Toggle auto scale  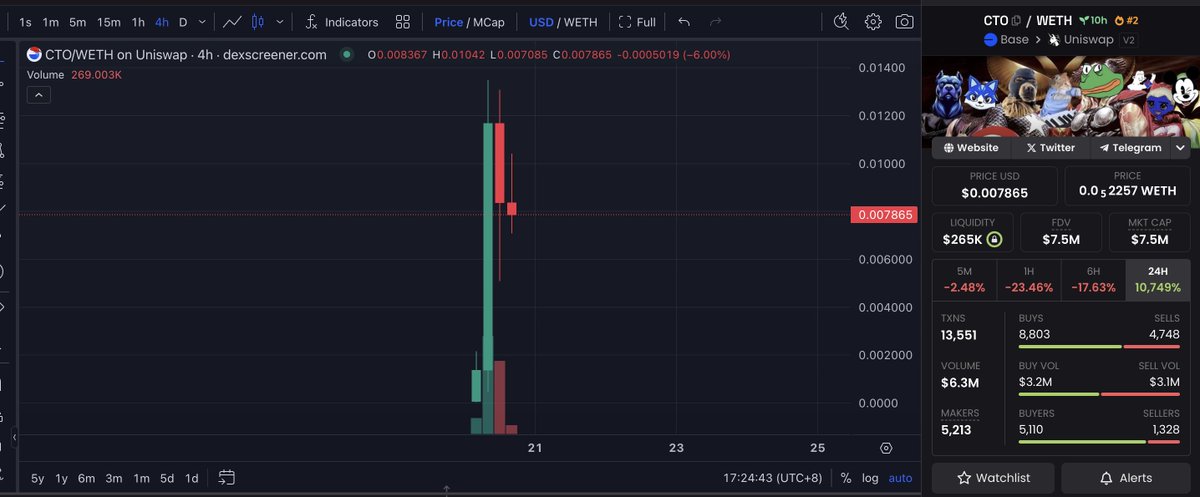point(900,478)
